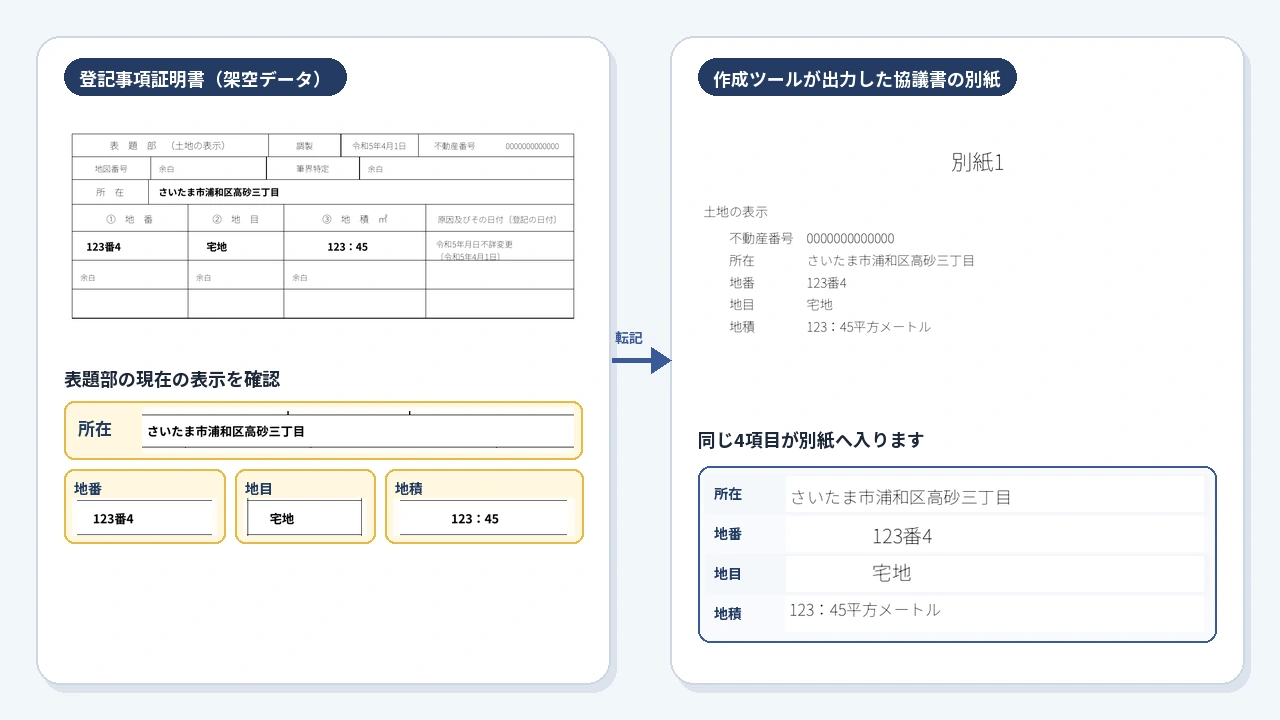Select 宅地 in the registry table
This screenshot has height=720, width=1280.
pos(216,246)
